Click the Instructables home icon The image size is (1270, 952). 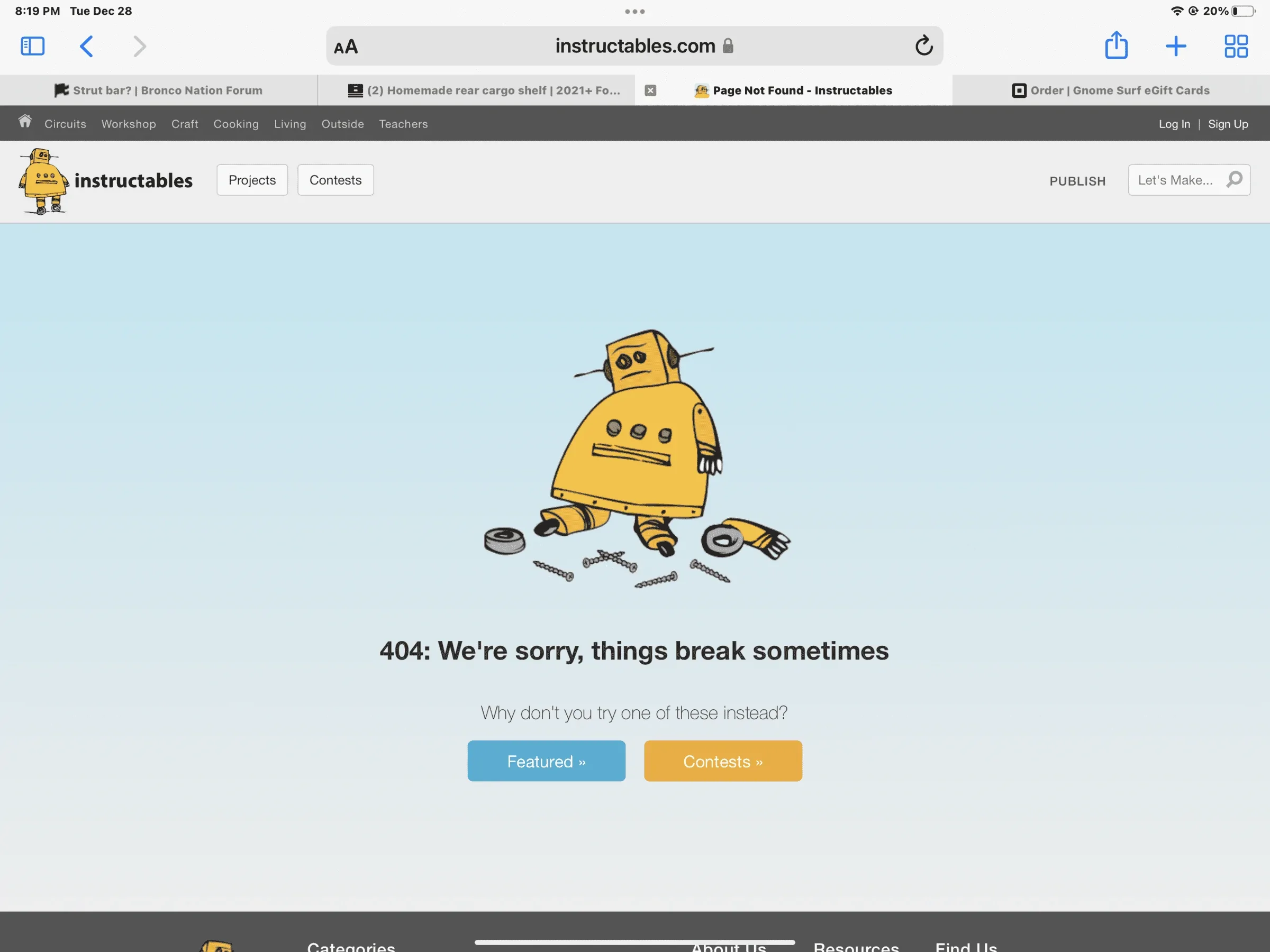click(x=25, y=122)
